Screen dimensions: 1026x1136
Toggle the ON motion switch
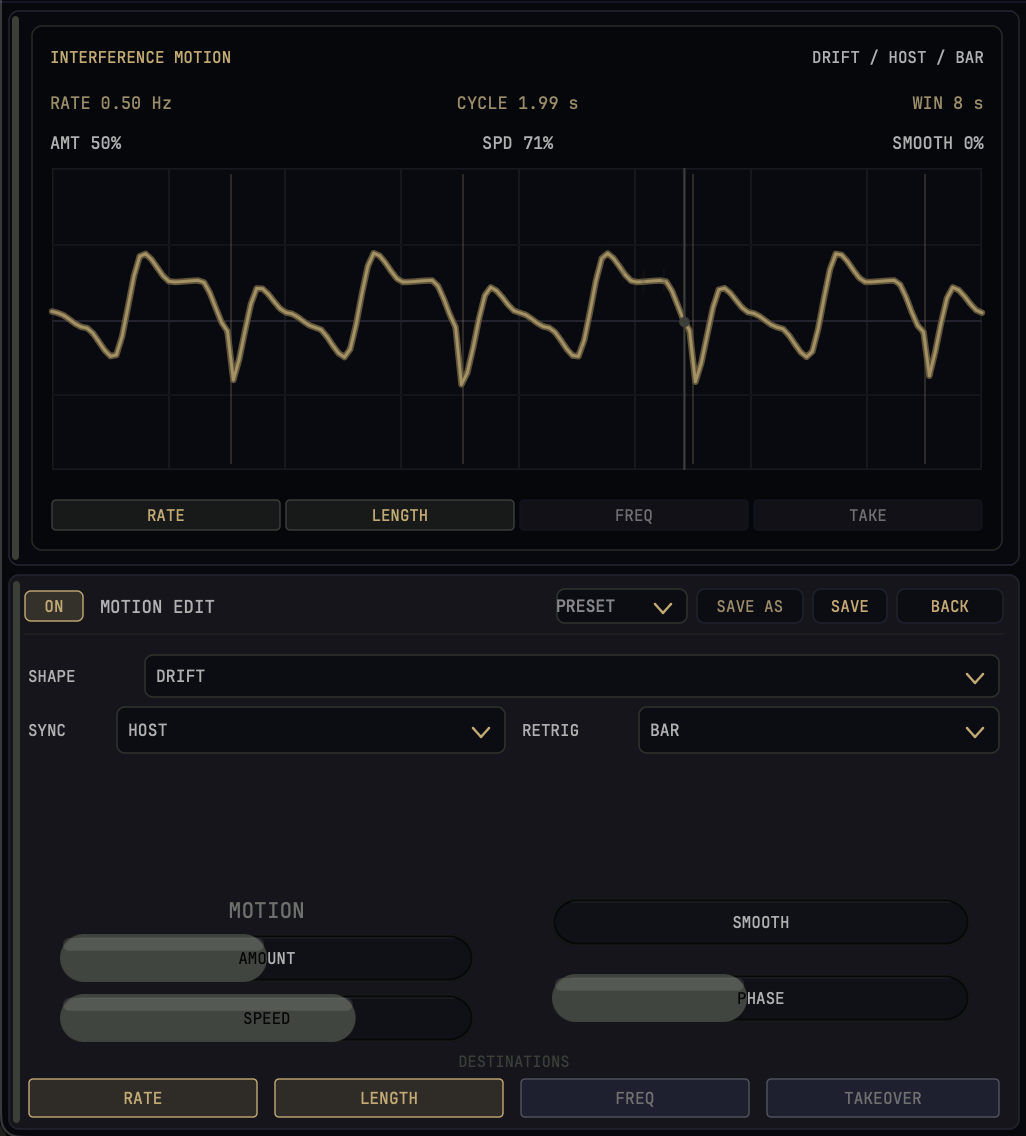[x=54, y=606]
